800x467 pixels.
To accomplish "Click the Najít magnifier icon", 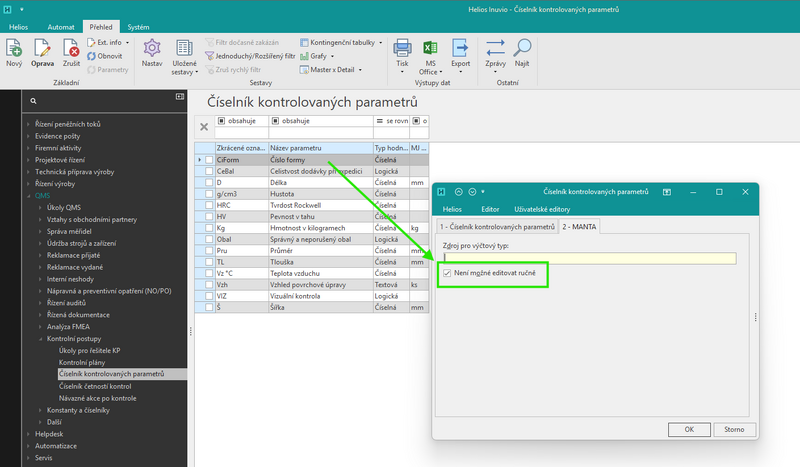I will tap(522, 48).
